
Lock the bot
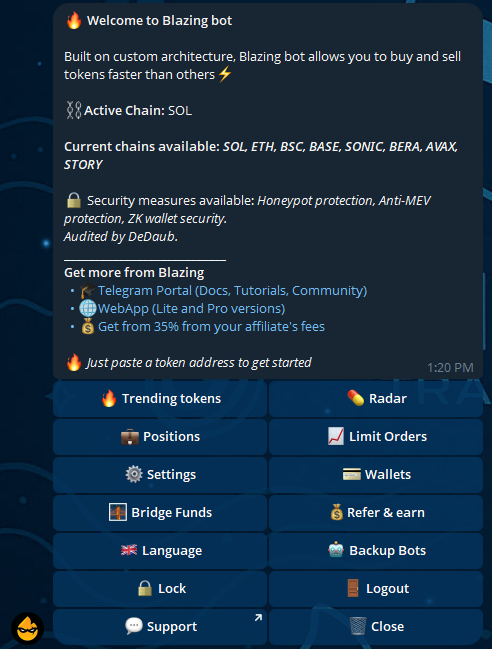[160, 589]
